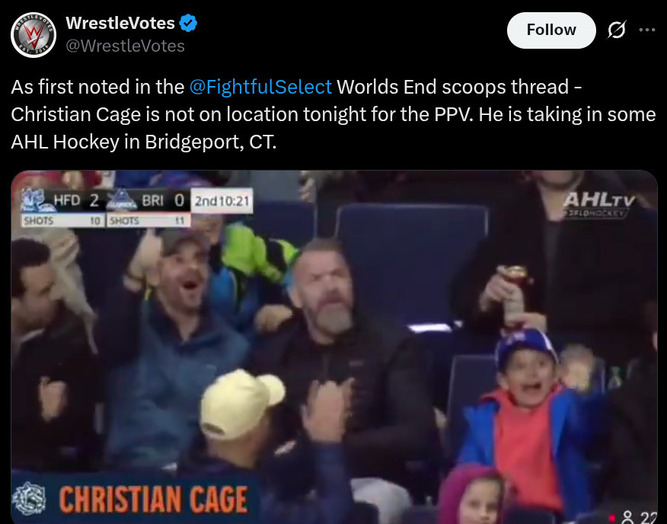
Task: Click the BRI shots counter bar
Action: (x=148, y=220)
